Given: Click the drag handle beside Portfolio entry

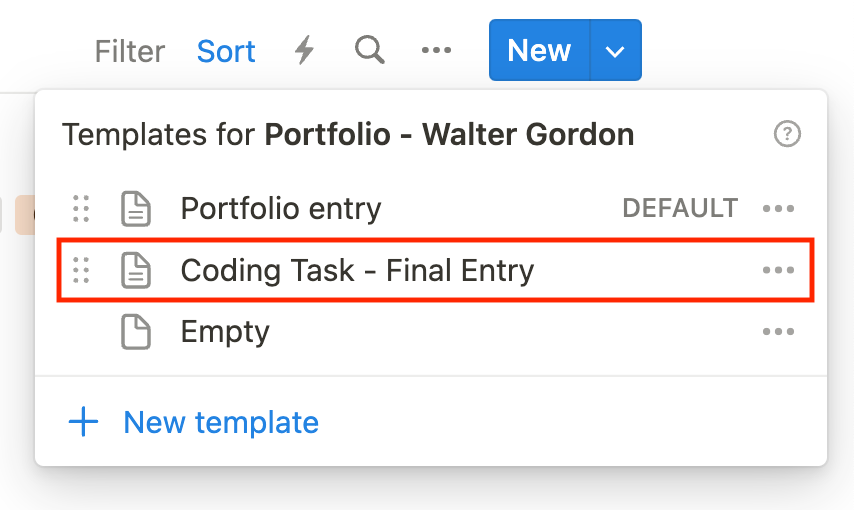Looking at the screenshot, I should point(82,209).
